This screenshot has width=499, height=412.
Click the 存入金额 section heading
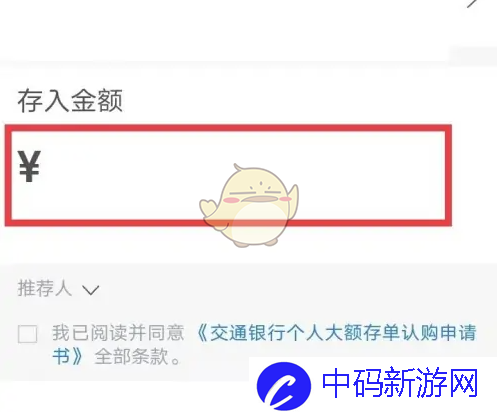70,100
